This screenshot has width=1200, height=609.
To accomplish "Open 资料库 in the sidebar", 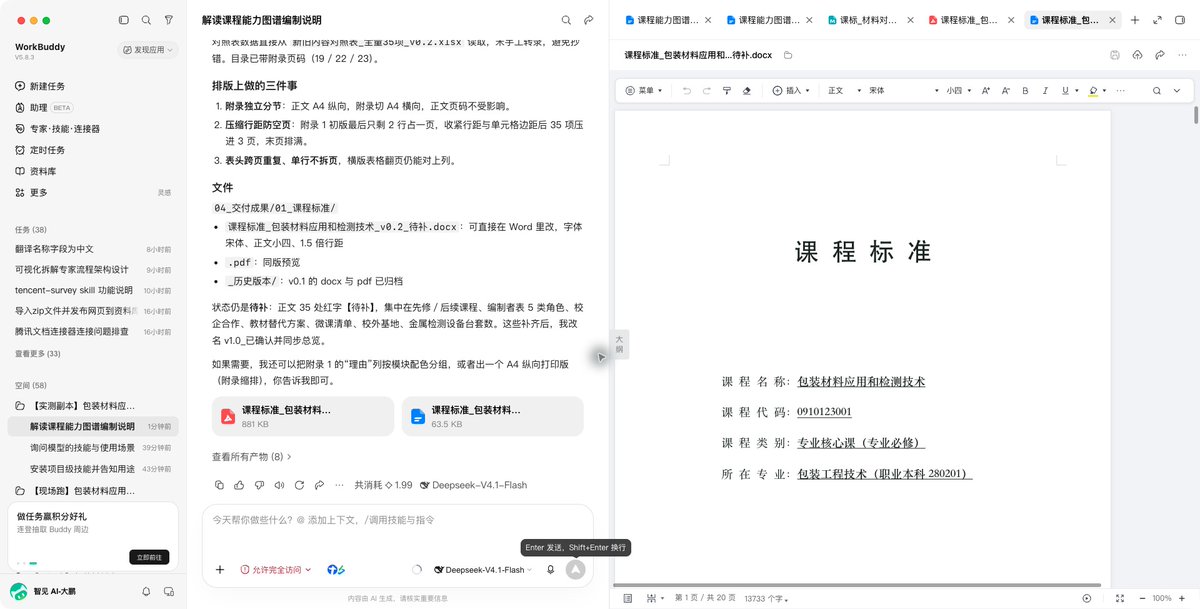I will [36, 171].
